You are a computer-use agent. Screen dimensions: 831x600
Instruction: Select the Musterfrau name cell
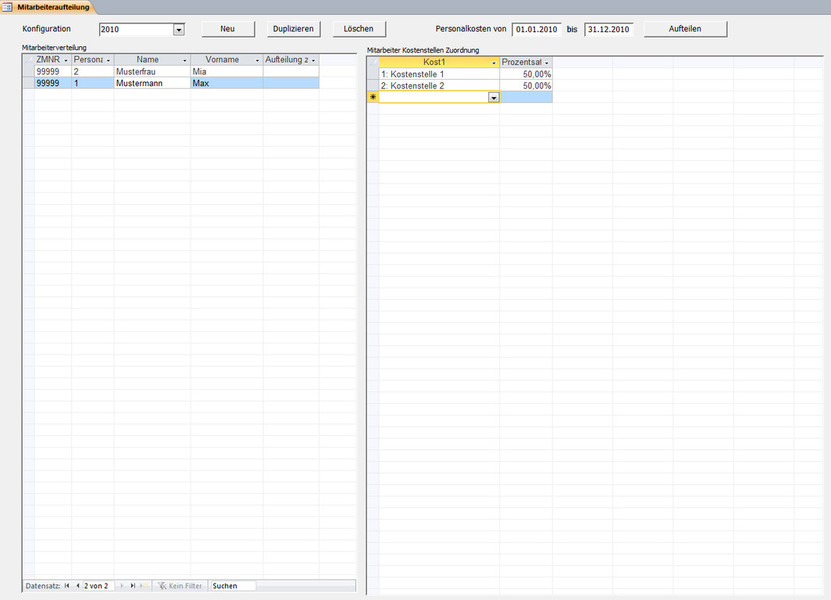152,72
